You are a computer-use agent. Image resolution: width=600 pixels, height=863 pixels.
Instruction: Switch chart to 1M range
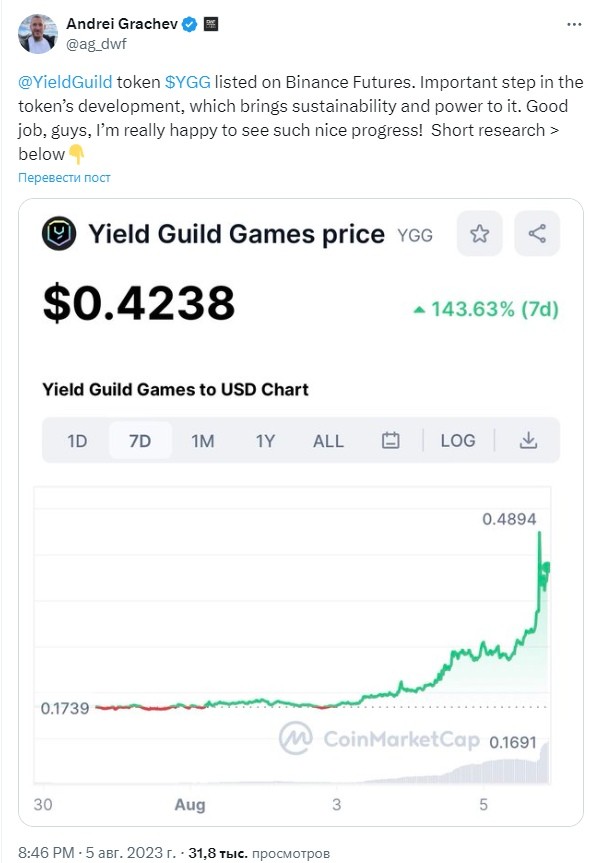(x=203, y=441)
